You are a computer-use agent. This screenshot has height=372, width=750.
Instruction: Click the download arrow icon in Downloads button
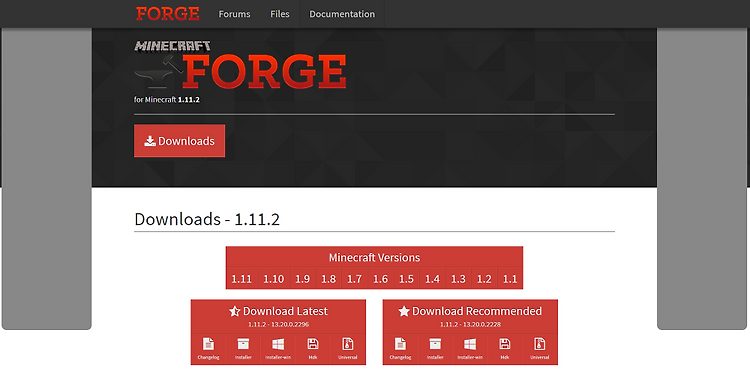(x=150, y=141)
